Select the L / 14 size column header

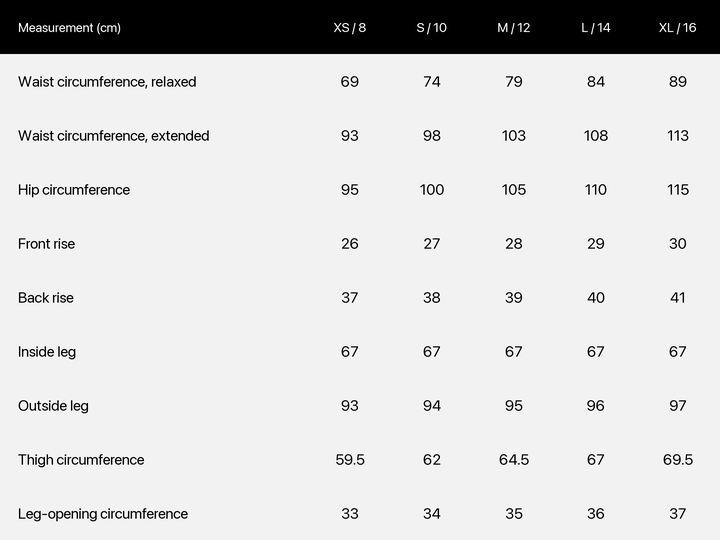coord(596,28)
